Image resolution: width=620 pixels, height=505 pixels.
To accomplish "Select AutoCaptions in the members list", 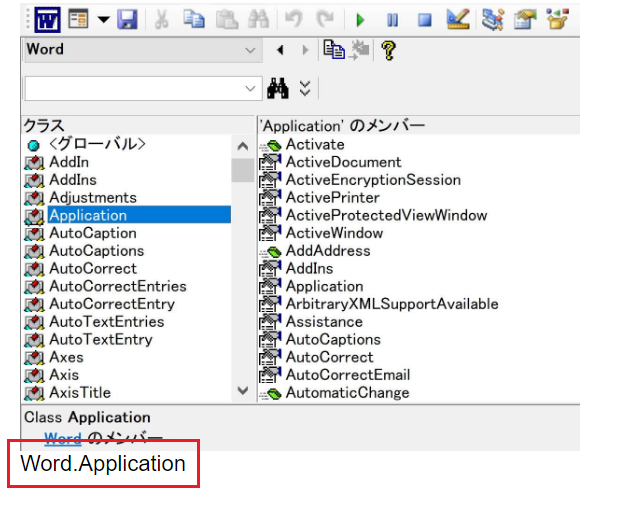I will point(333,340).
